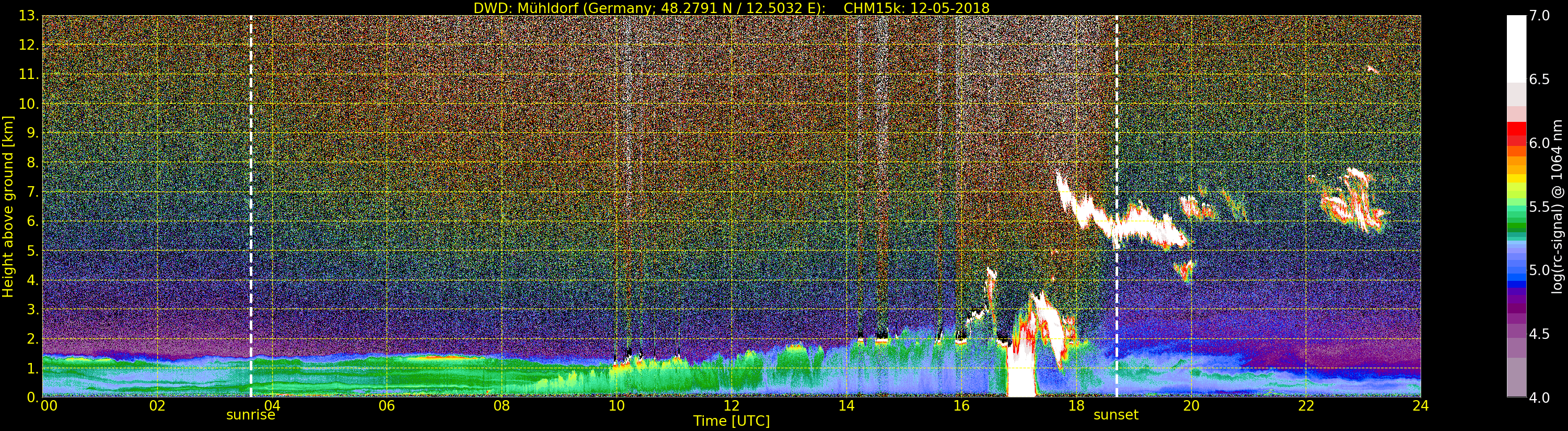Viewport: 1568px width, 431px height.
Task: Click the height axis tick '5.'
Action: tap(32, 251)
